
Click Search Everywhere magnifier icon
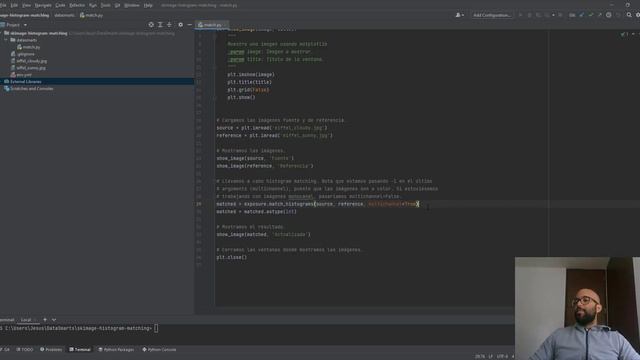click(x=629, y=15)
